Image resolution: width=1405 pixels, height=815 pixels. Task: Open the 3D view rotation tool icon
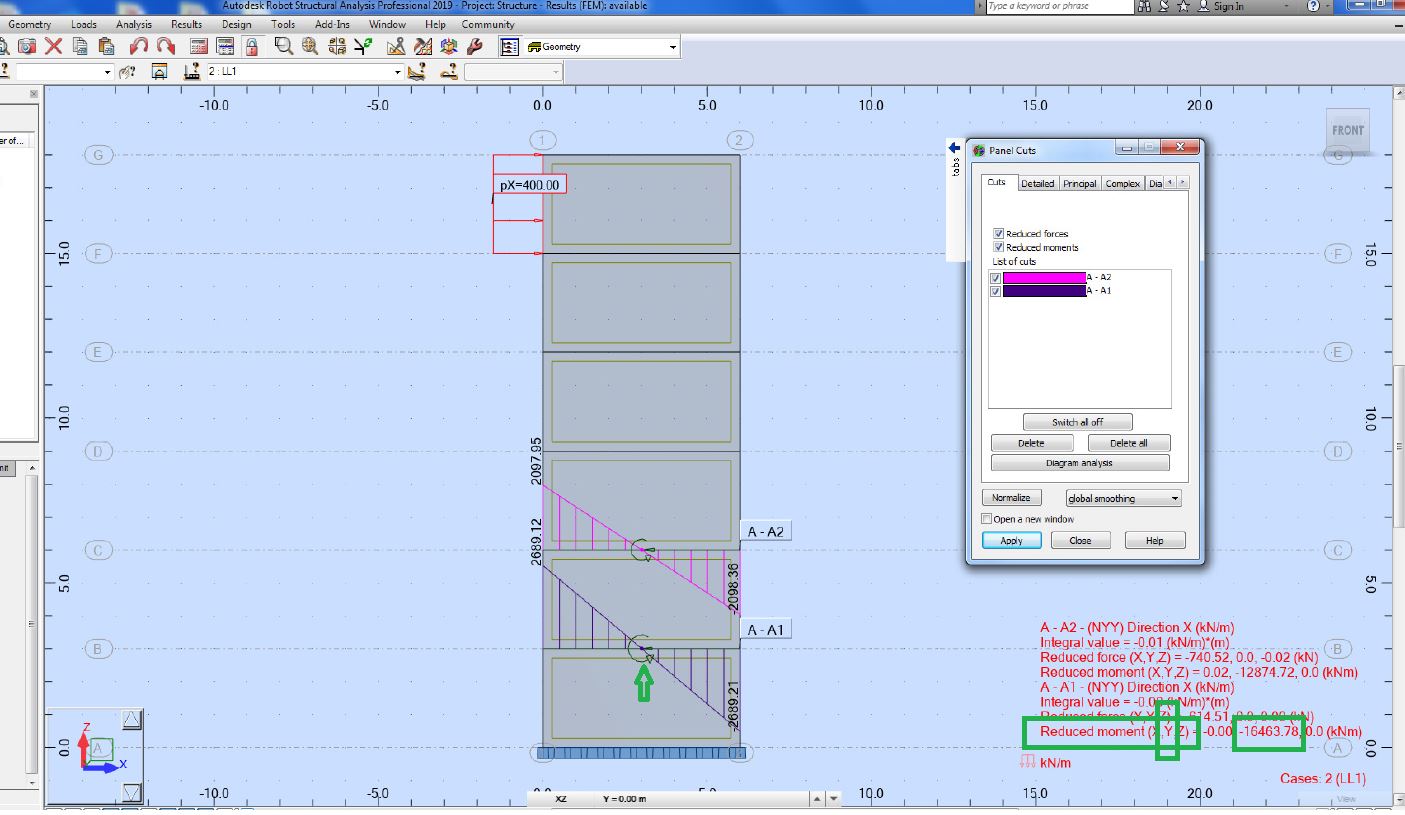[451, 46]
